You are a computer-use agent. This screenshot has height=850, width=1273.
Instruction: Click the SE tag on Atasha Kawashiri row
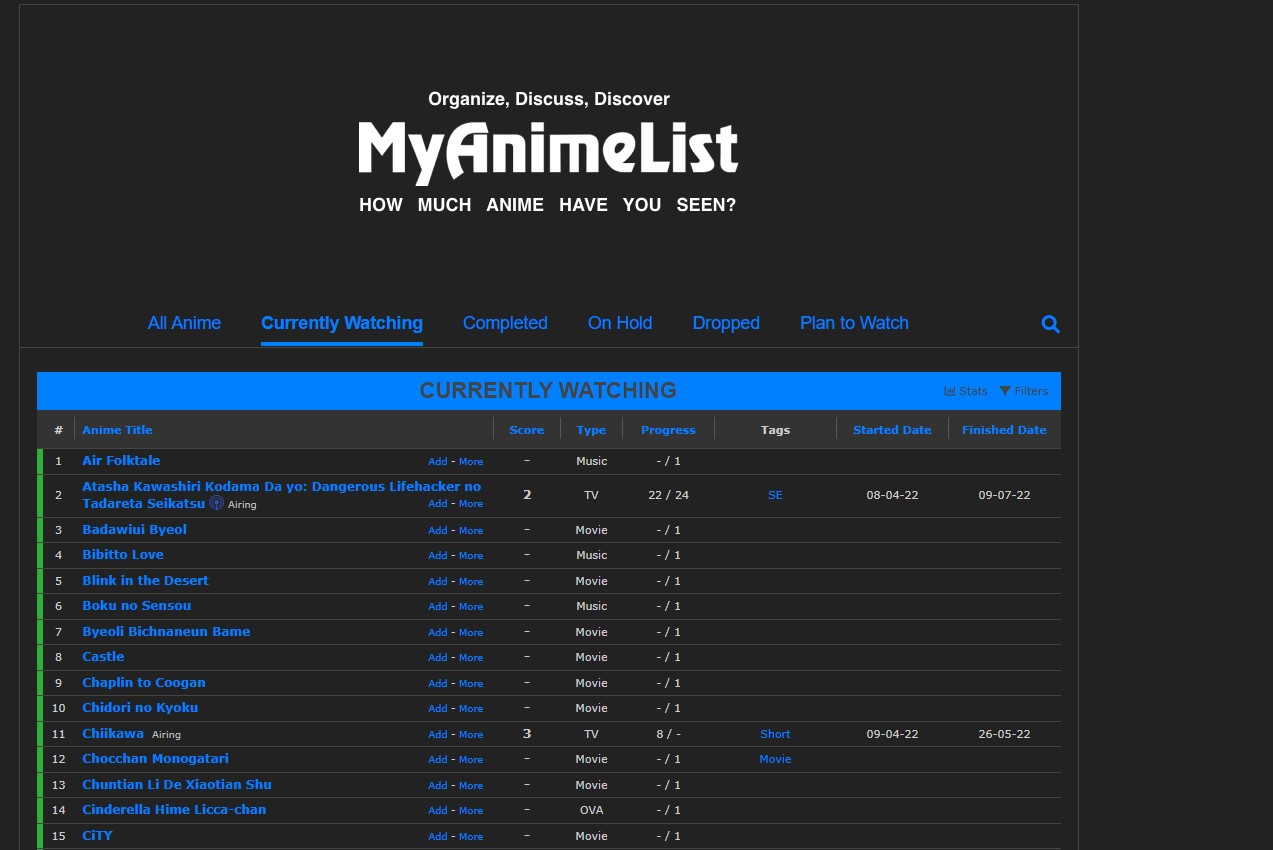pyautogui.click(x=775, y=495)
